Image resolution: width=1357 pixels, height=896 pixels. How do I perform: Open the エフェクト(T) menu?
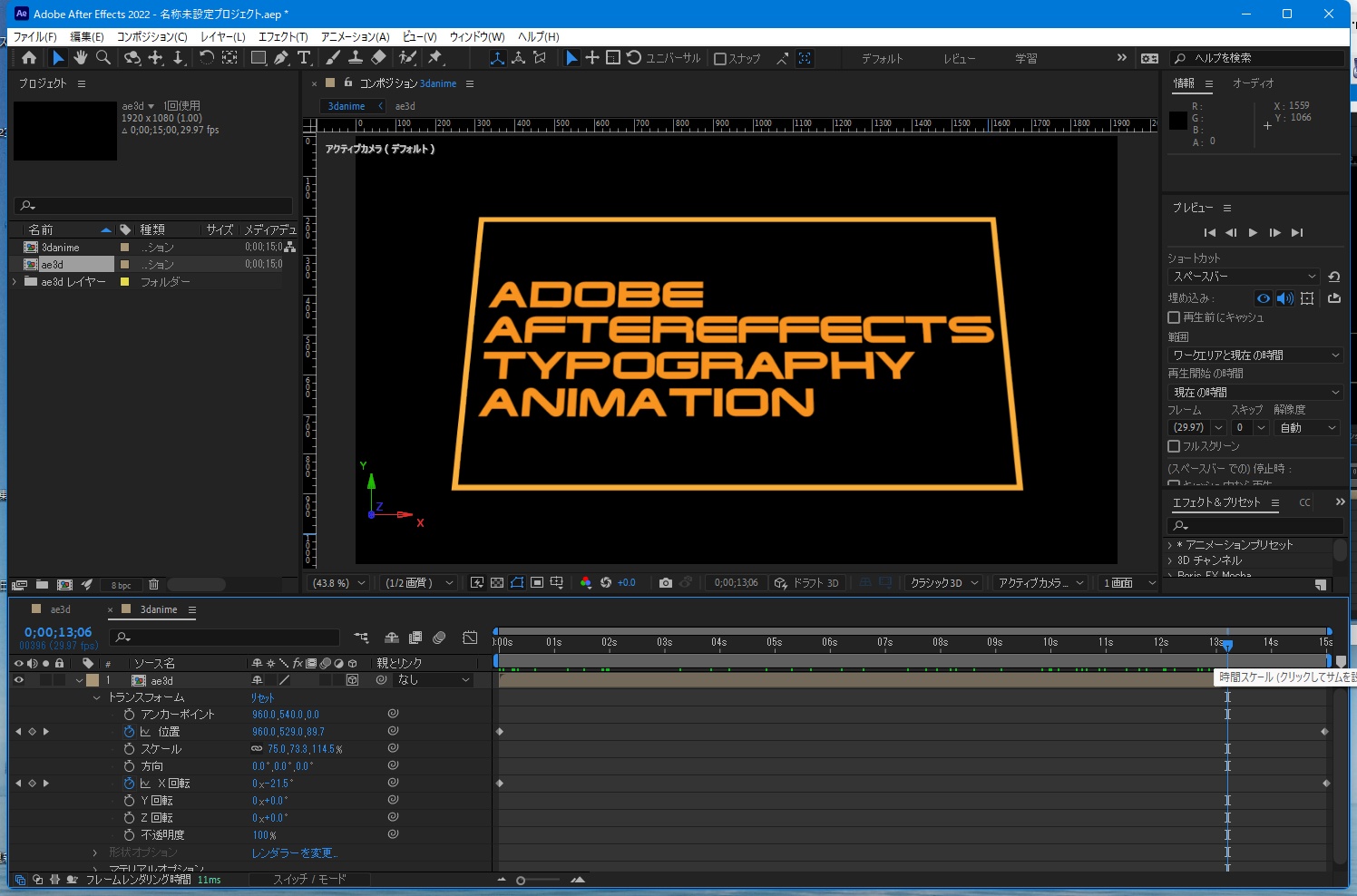click(283, 37)
